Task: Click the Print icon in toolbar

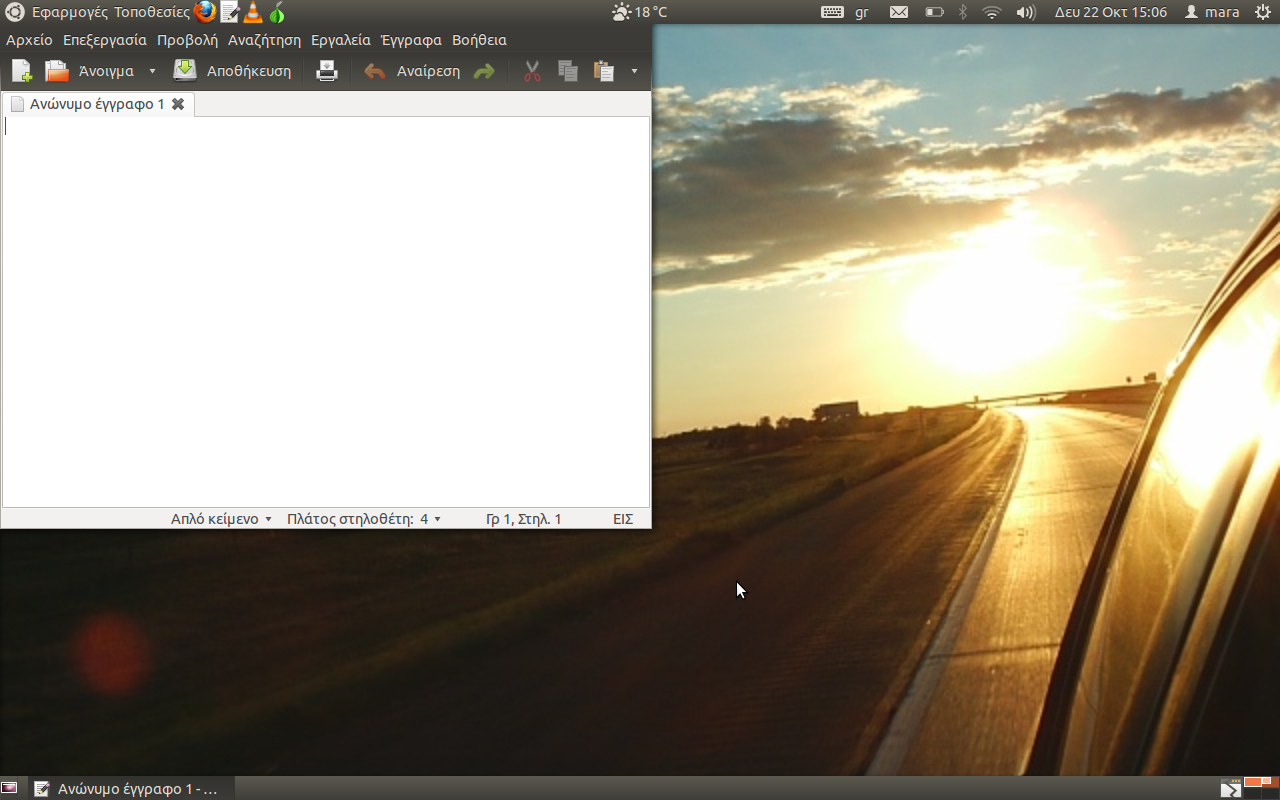Action: (327, 71)
